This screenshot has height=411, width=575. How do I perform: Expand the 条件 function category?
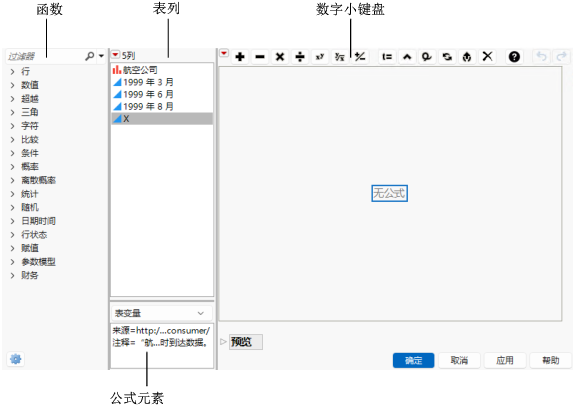[12, 153]
